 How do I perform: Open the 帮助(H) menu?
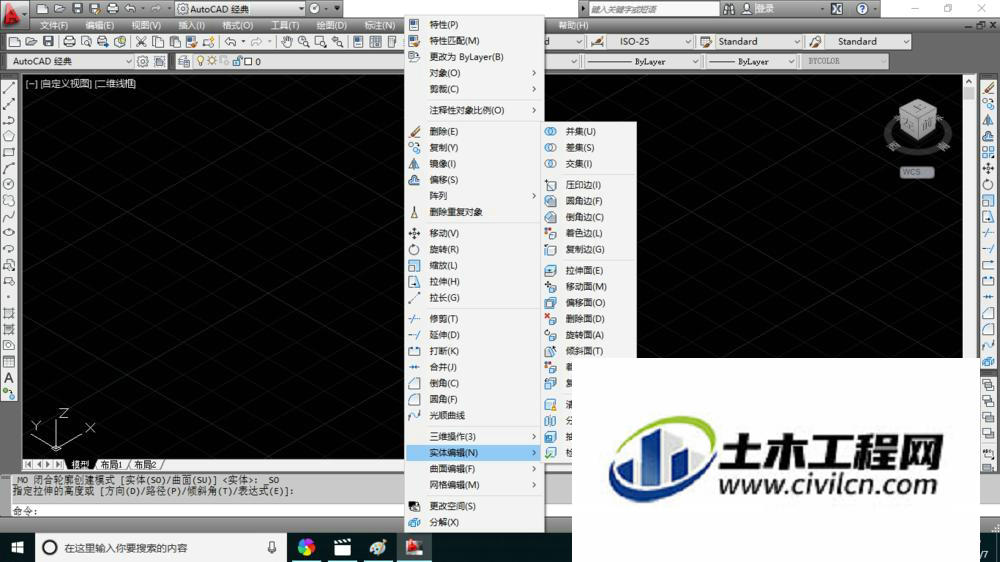tap(573, 26)
